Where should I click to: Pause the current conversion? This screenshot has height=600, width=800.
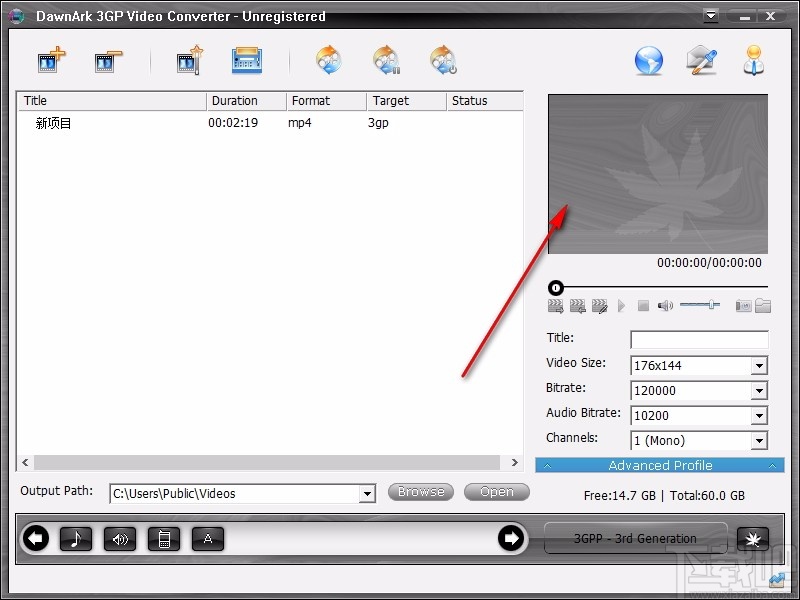tap(386, 61)
